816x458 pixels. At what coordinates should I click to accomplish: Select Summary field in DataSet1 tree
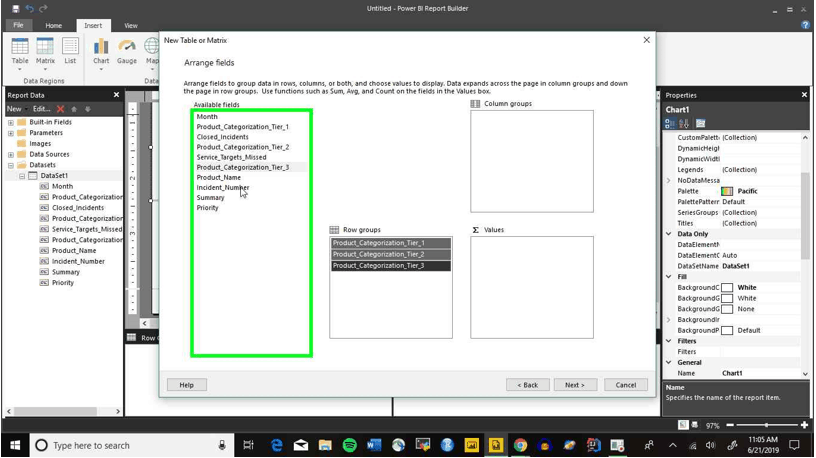pyautogui.click(x=66, y=272)
